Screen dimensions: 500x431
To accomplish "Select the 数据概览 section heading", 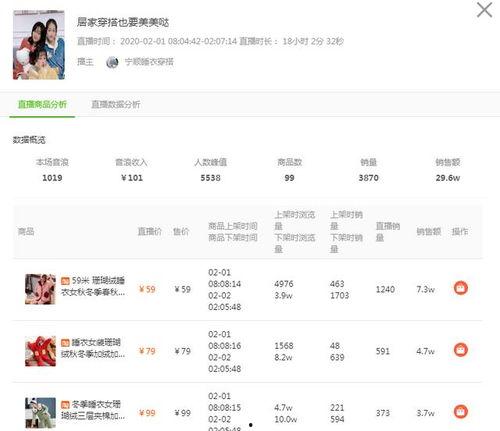I will coord(29,140).
